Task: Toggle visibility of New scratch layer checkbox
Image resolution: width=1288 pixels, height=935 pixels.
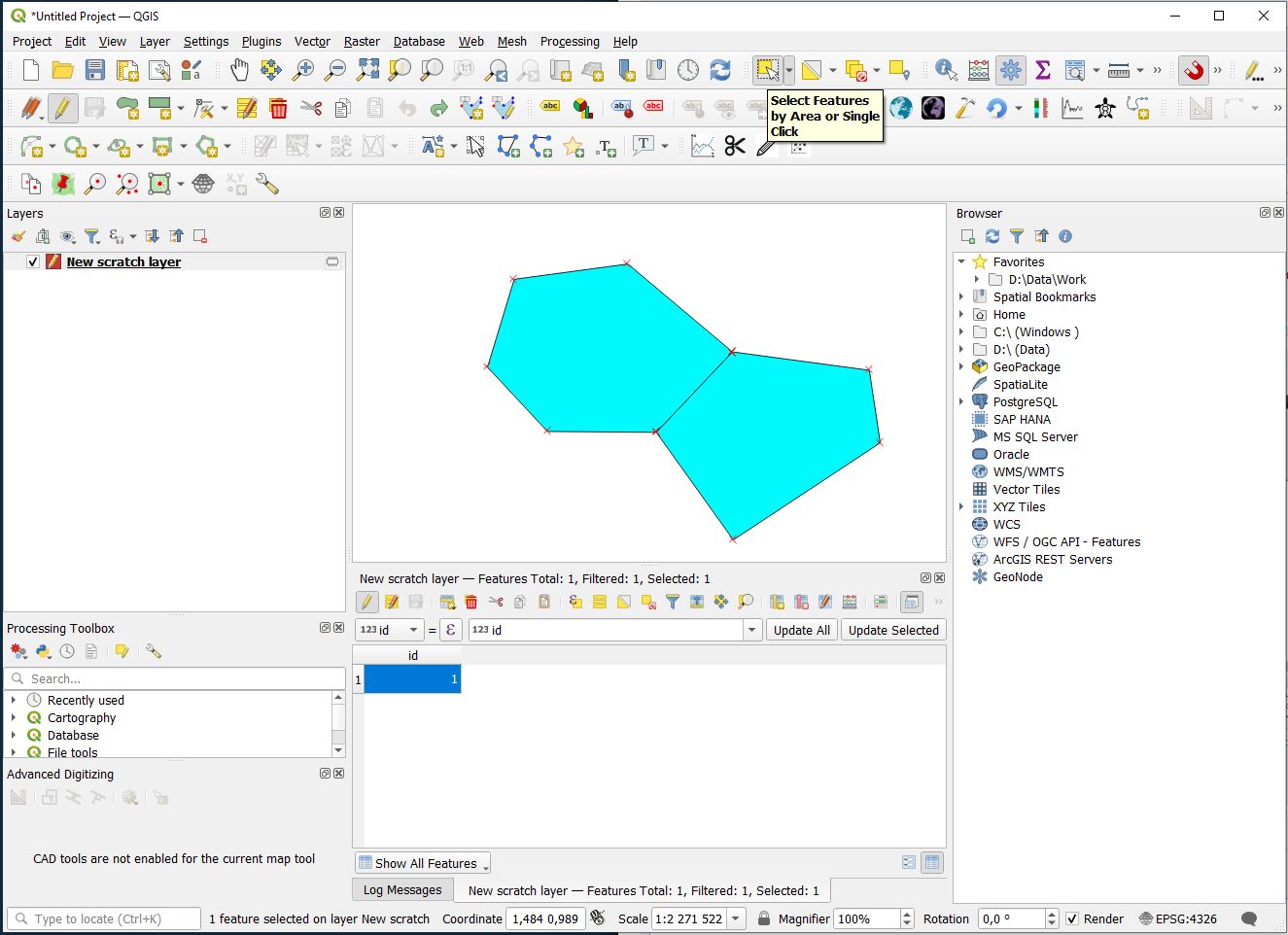Action: [33, 262]
